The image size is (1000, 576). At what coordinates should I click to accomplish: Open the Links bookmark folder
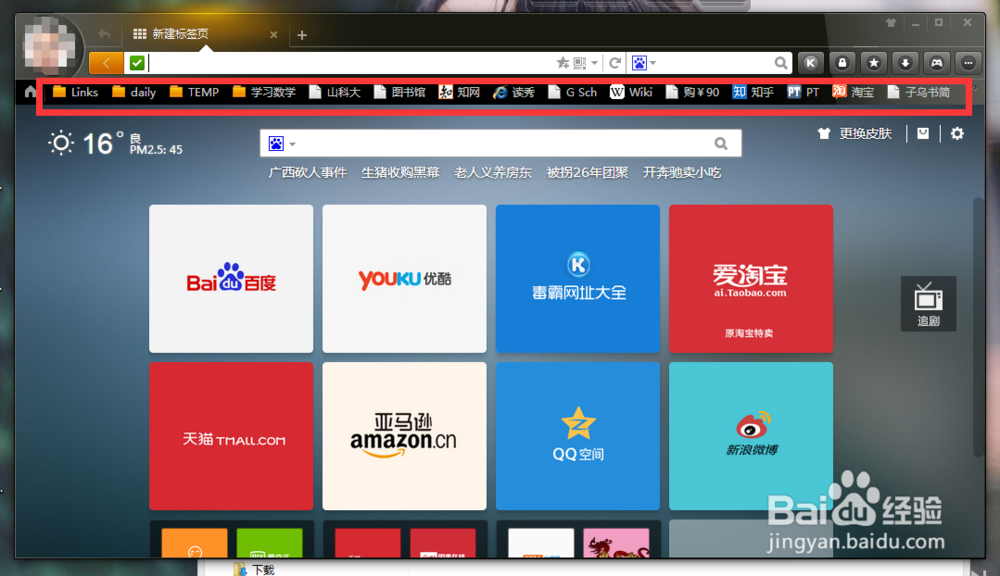point(75,92)
